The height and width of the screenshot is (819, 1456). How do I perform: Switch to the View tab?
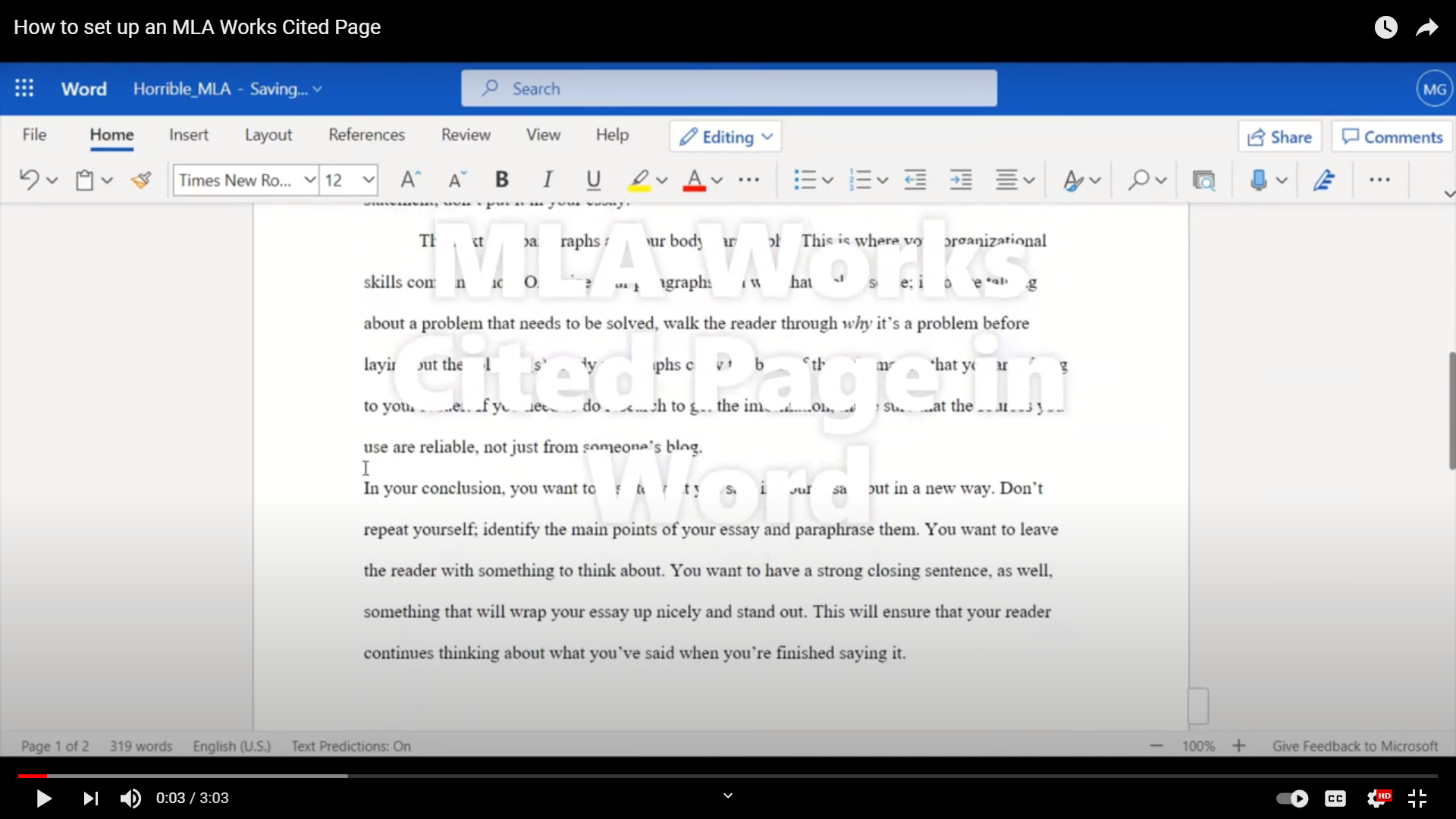pos(544,135)
